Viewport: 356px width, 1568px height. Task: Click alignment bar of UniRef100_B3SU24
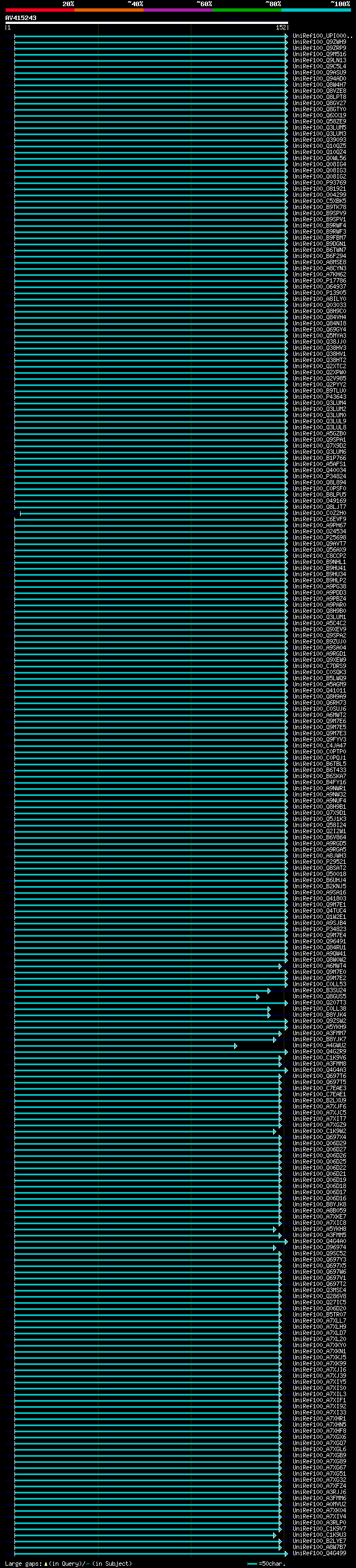(x=142, y=990)
